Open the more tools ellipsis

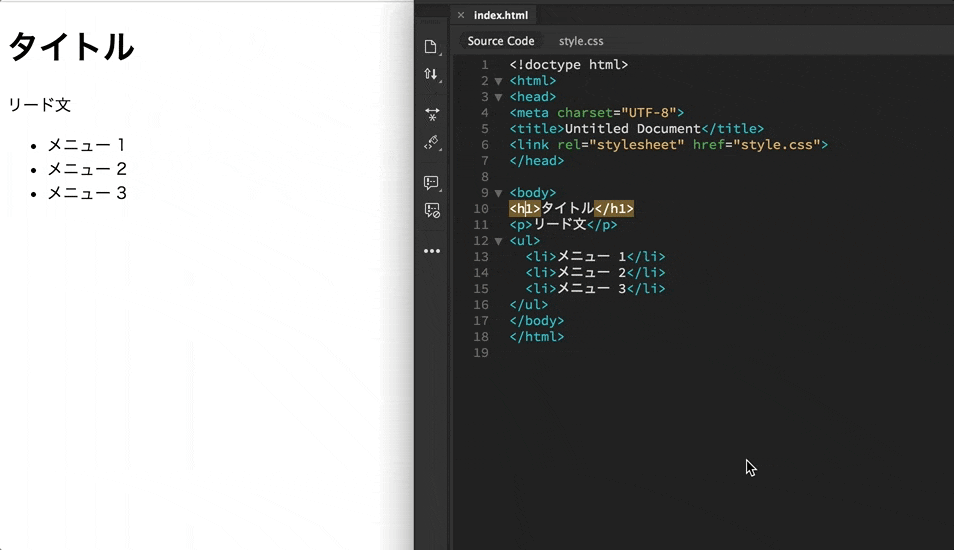[432, 251]
